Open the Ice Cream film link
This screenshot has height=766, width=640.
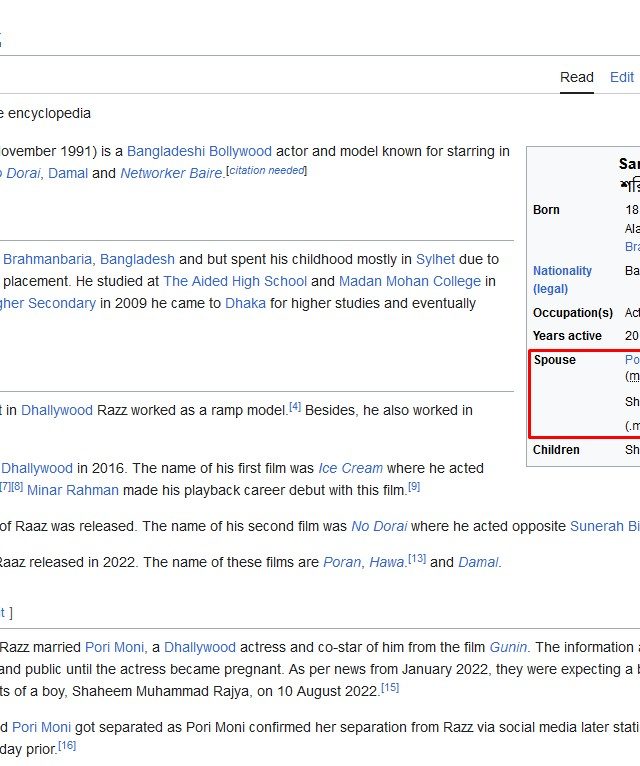click(x=350, y=468)
